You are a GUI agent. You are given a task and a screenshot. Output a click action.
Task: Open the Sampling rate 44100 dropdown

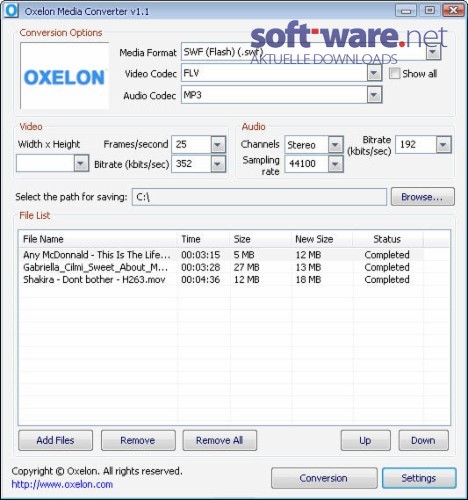pyautogui.click(x=335, y=164)
